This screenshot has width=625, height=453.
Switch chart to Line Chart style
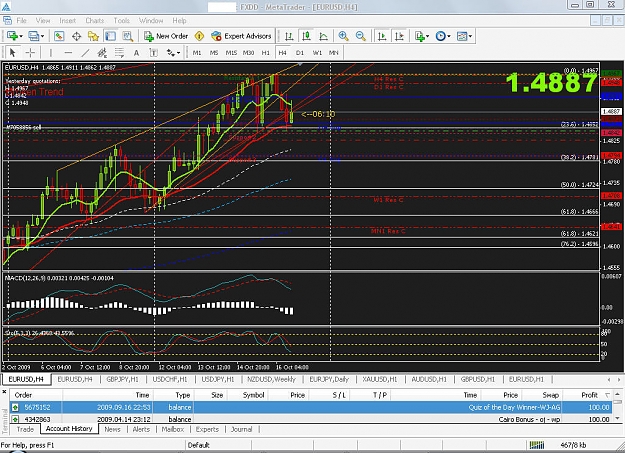click(323, 36)
